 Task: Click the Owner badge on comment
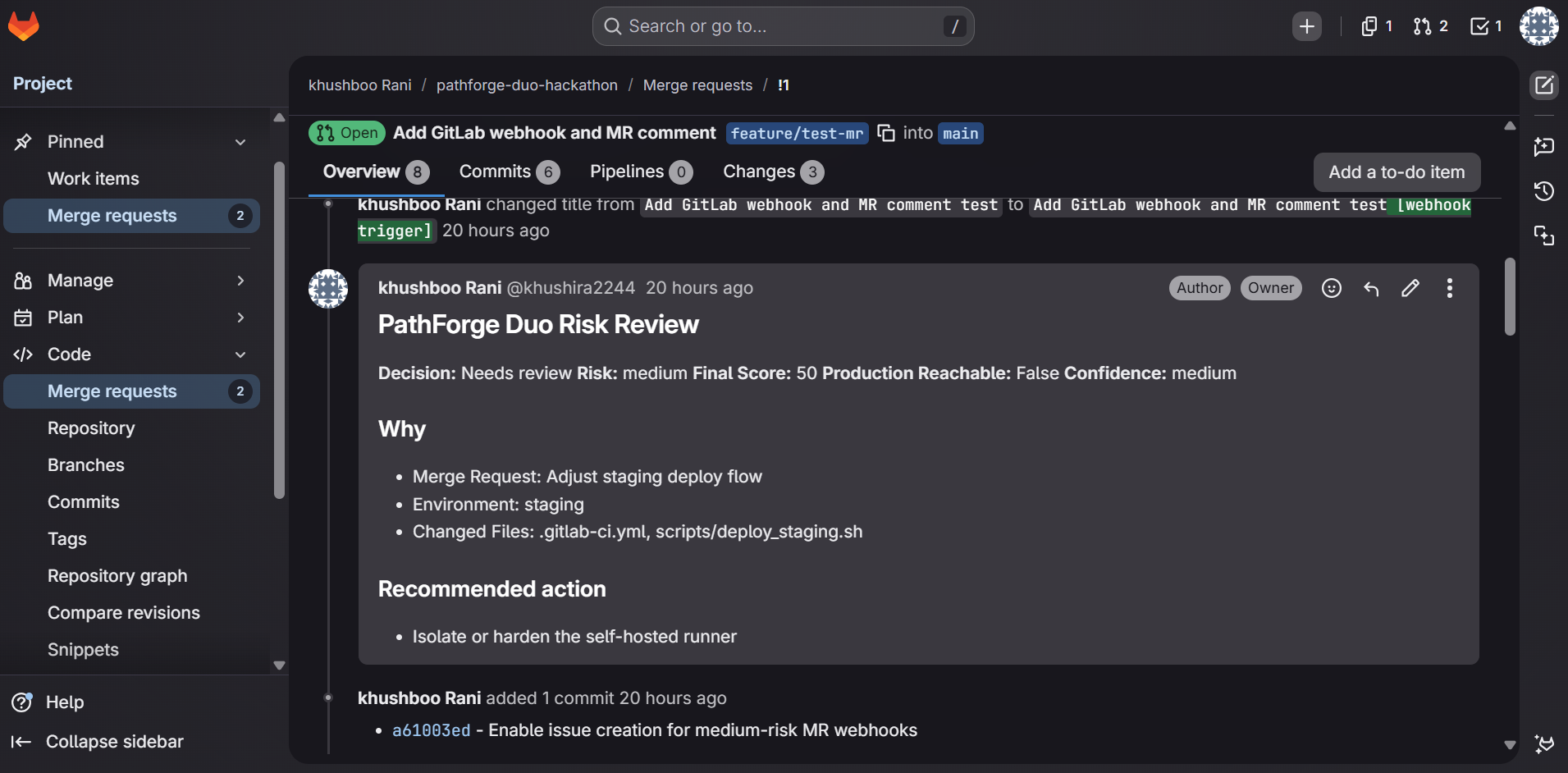click(1271, 288)
